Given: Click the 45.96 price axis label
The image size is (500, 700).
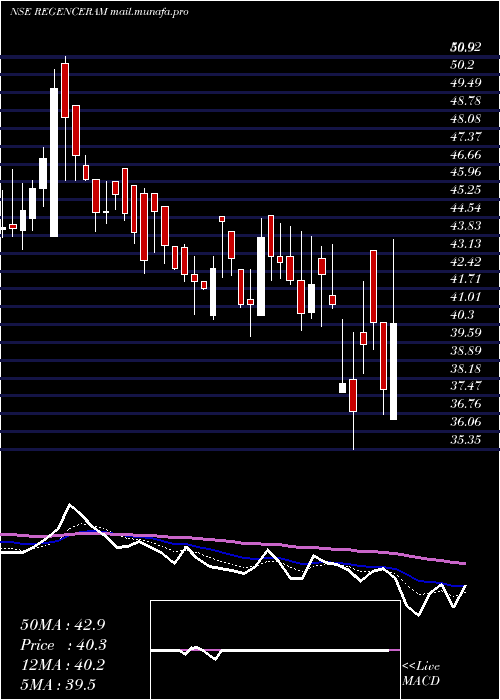Looking at the screenshot, I should point(466,172).
